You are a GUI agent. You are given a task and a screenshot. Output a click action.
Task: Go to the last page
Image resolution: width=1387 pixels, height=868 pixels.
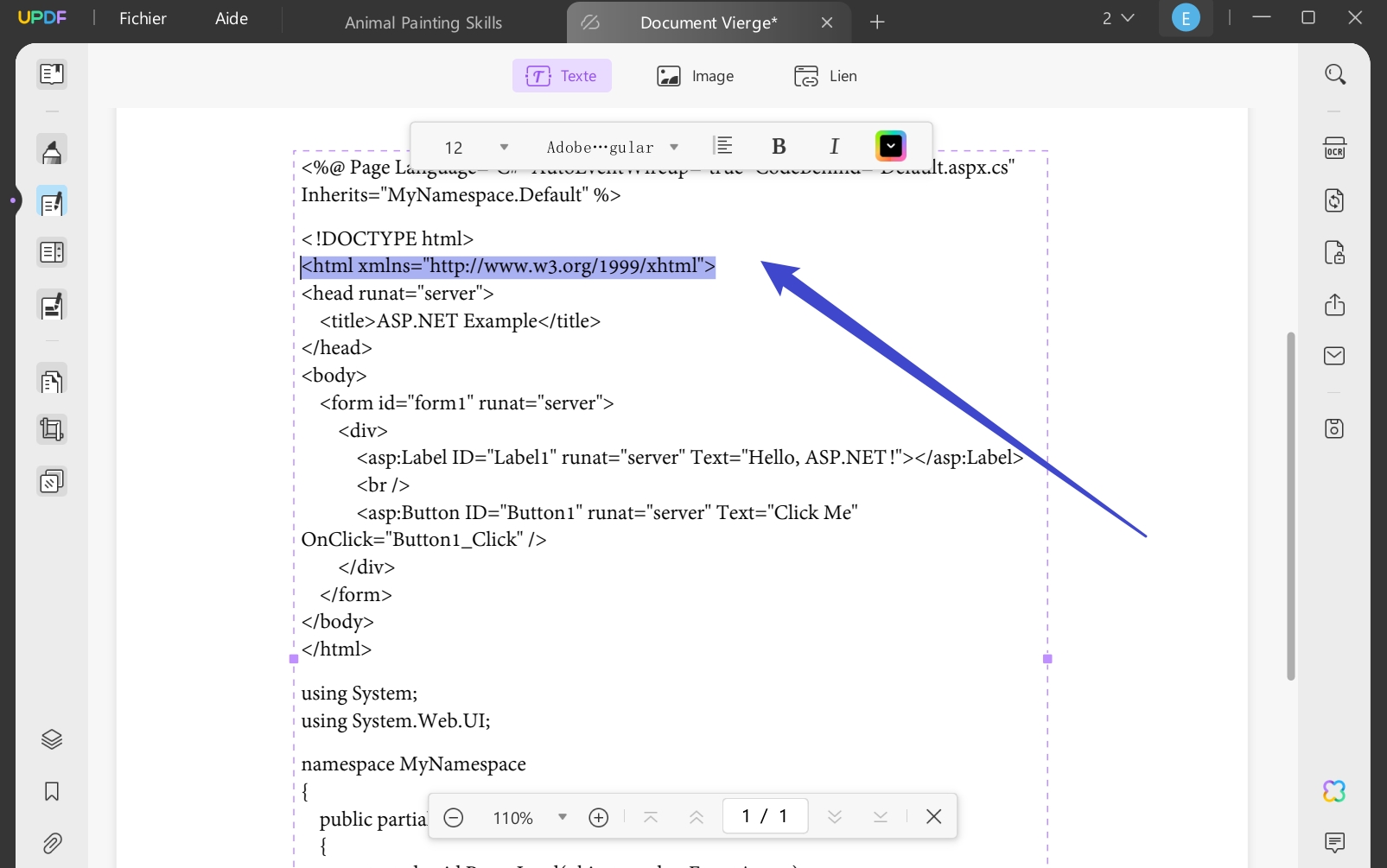tap(881, 817)
